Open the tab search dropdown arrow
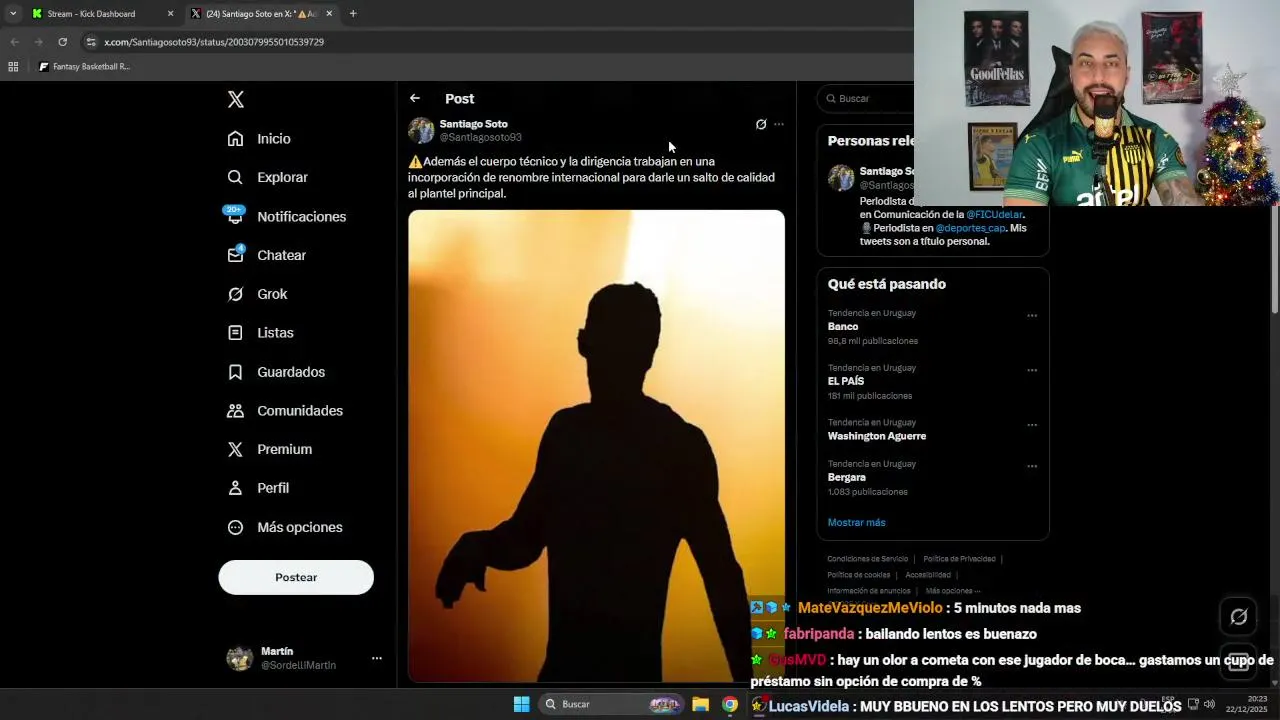Image resolution: width=1280 pixels, height=720 pixels. coord(12,14)
